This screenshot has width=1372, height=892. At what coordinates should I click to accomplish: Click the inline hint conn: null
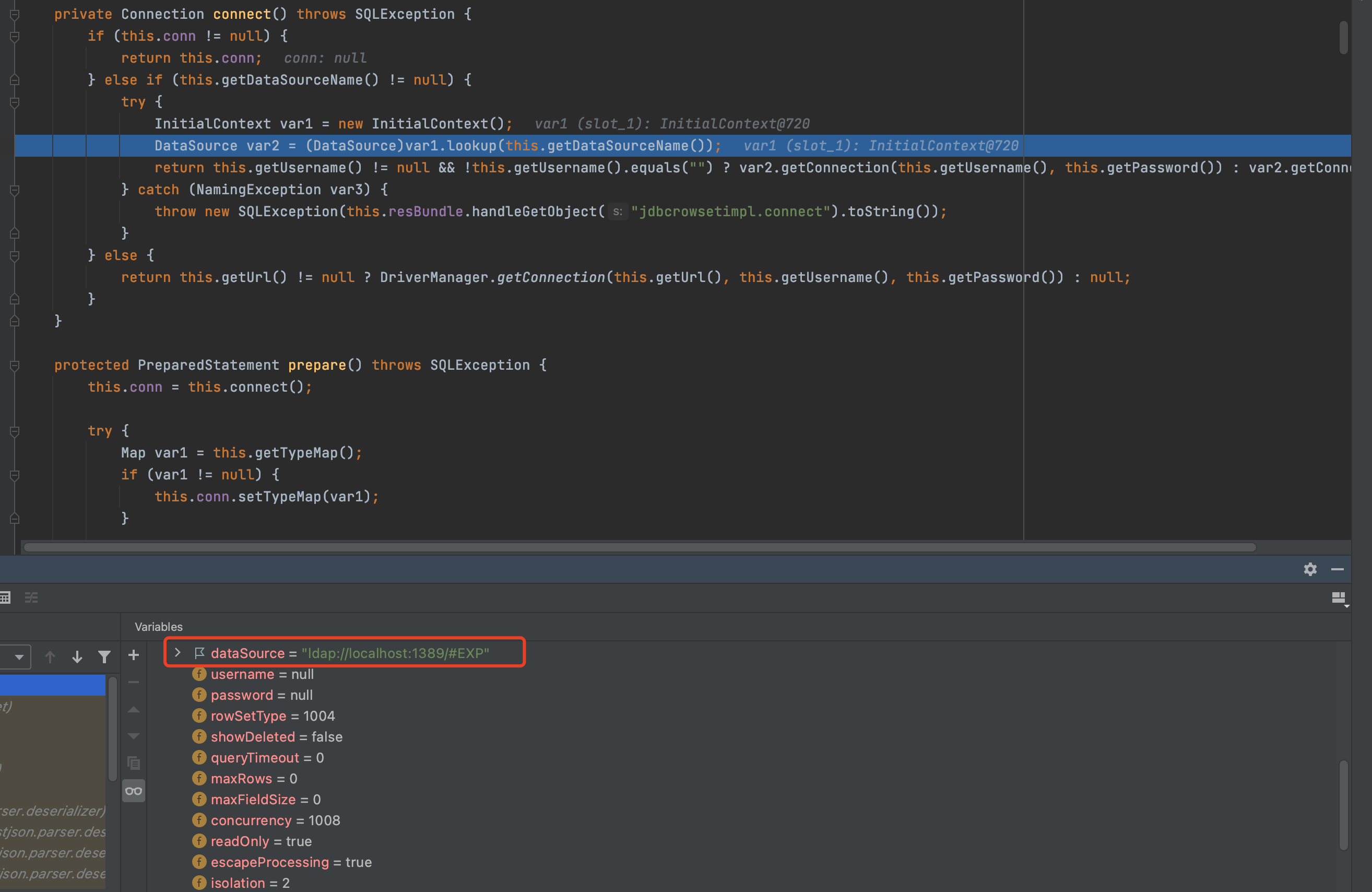pyautogui.click(x=325, y=58)
